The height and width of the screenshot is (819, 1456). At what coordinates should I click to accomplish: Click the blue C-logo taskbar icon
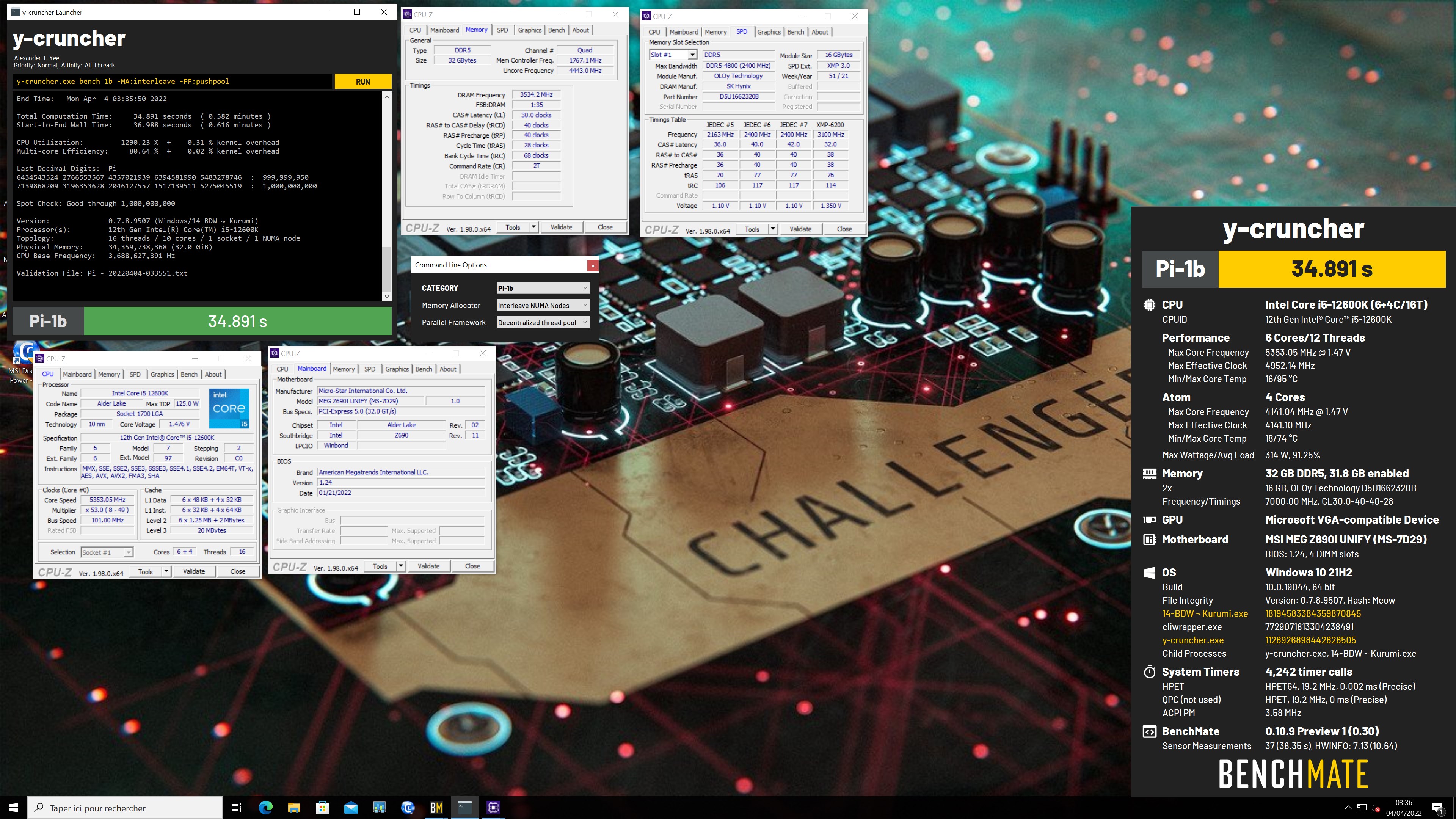(408, 808)
